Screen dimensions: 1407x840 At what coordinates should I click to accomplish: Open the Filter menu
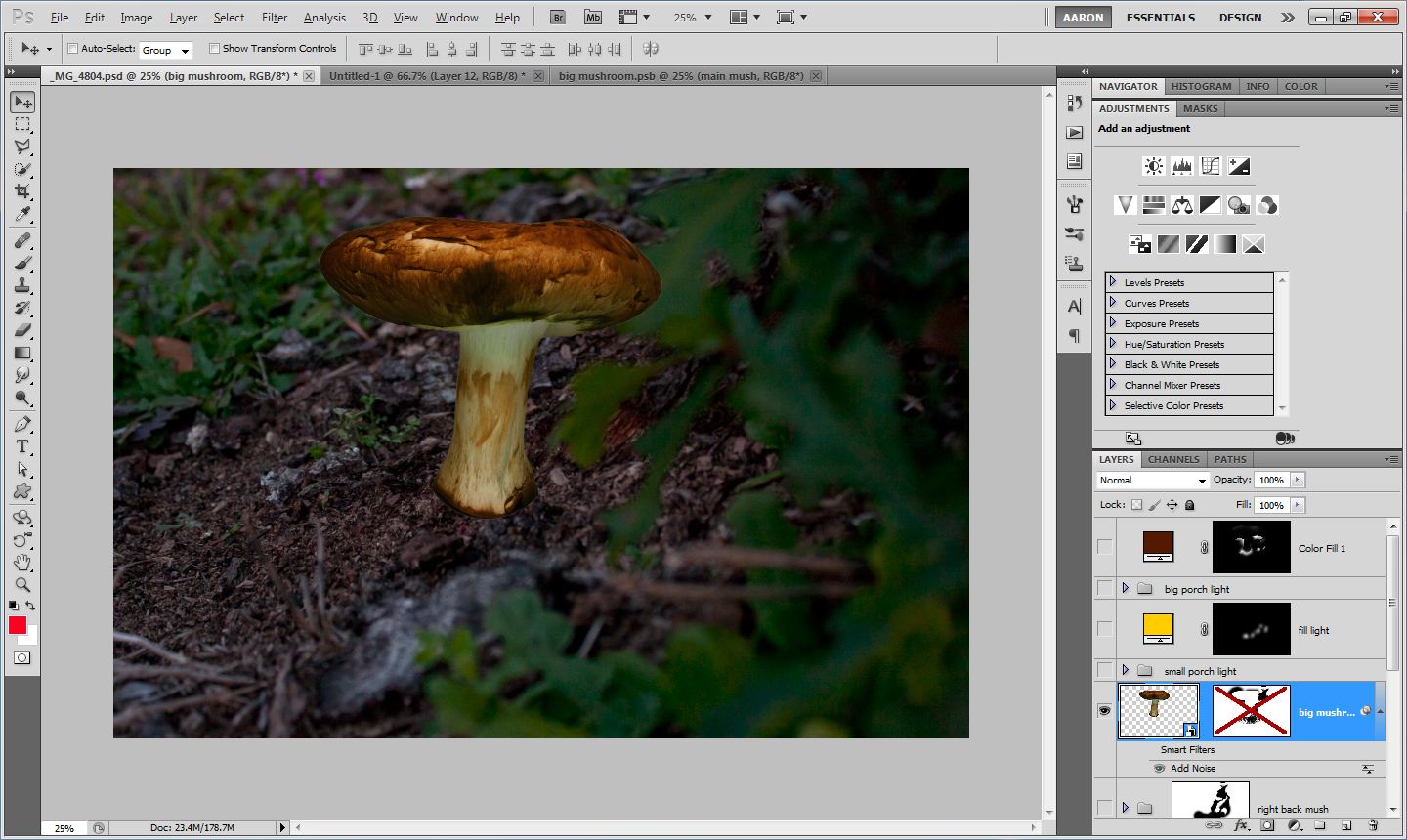click(x=275, y=18)
